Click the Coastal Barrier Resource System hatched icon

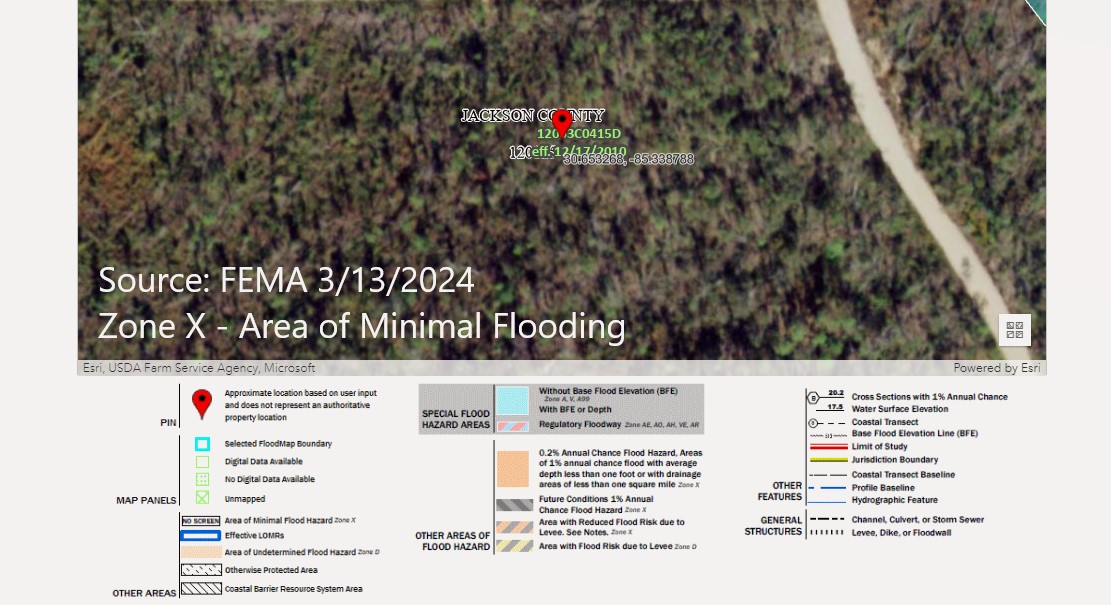pyautogui.click(x=200, y=589)
